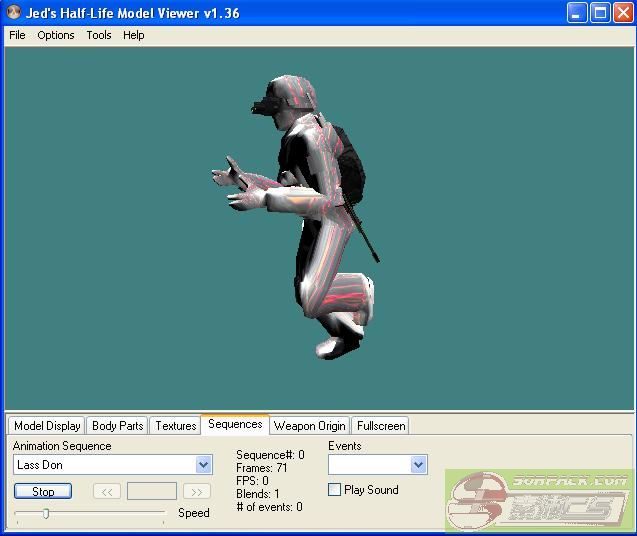Enable the Play Sound checkbox
The image size is (637, 536).
[x=334, y=490]
